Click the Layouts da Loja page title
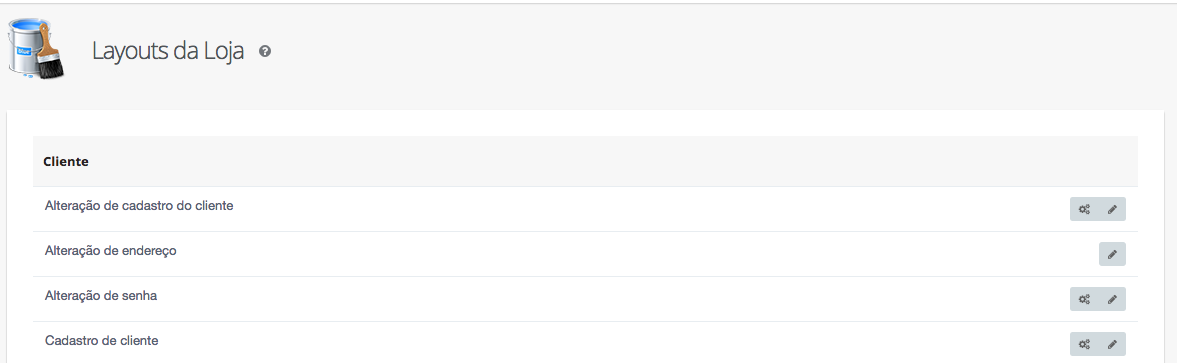 [x=168, y=52]
